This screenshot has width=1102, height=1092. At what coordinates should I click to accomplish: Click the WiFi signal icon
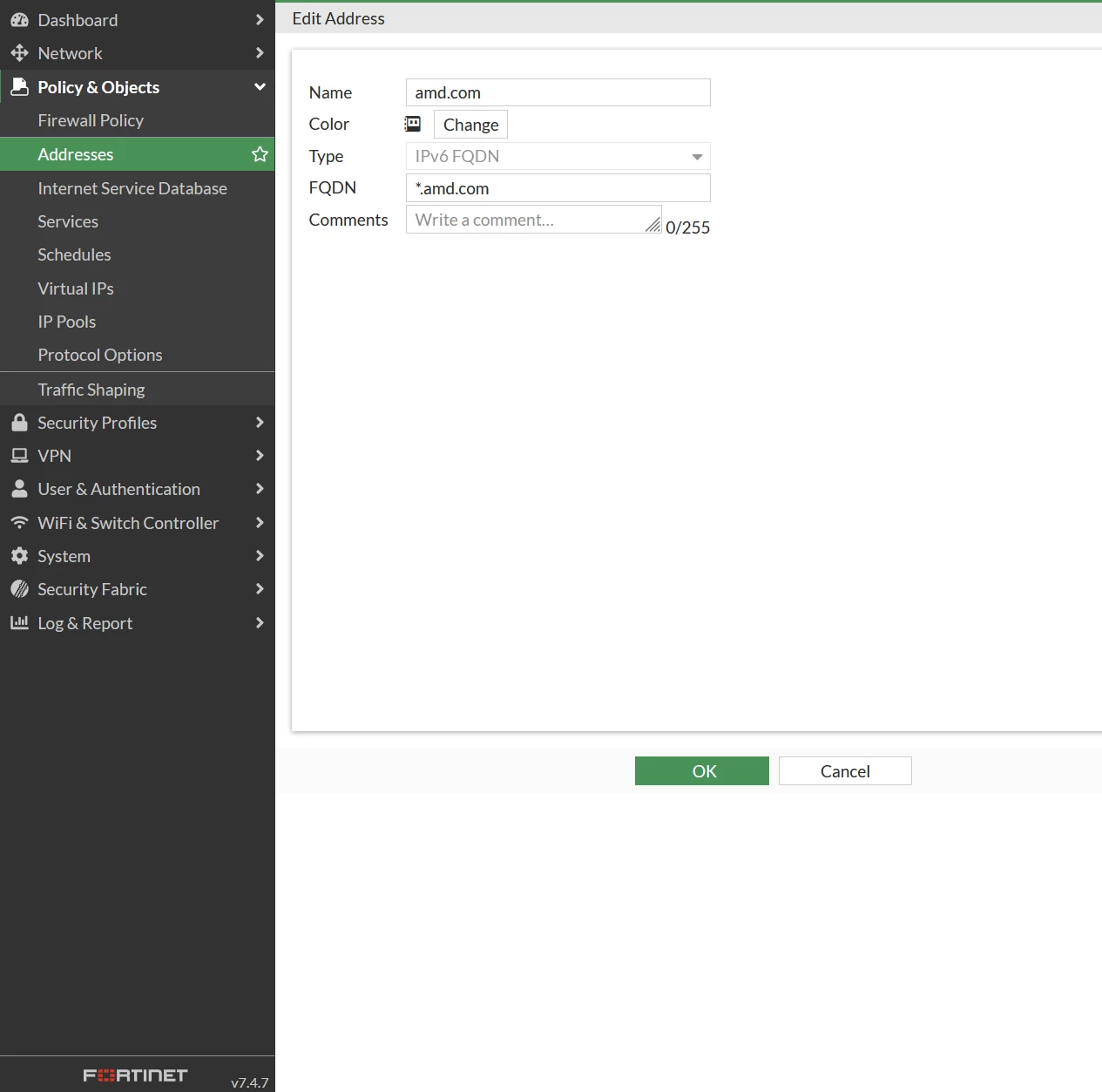(x=19, y=523)
